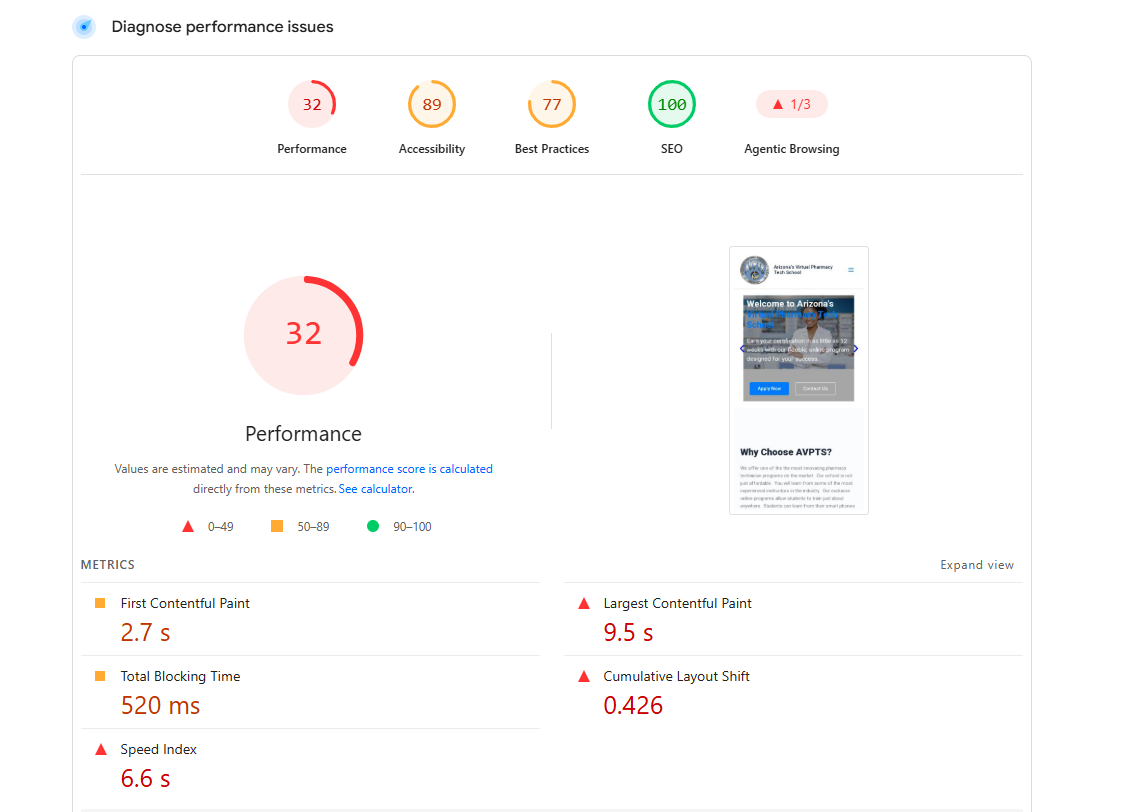Open the 'See calculator' link
The image size is (1143, 812).
click(x=376, y=489)
